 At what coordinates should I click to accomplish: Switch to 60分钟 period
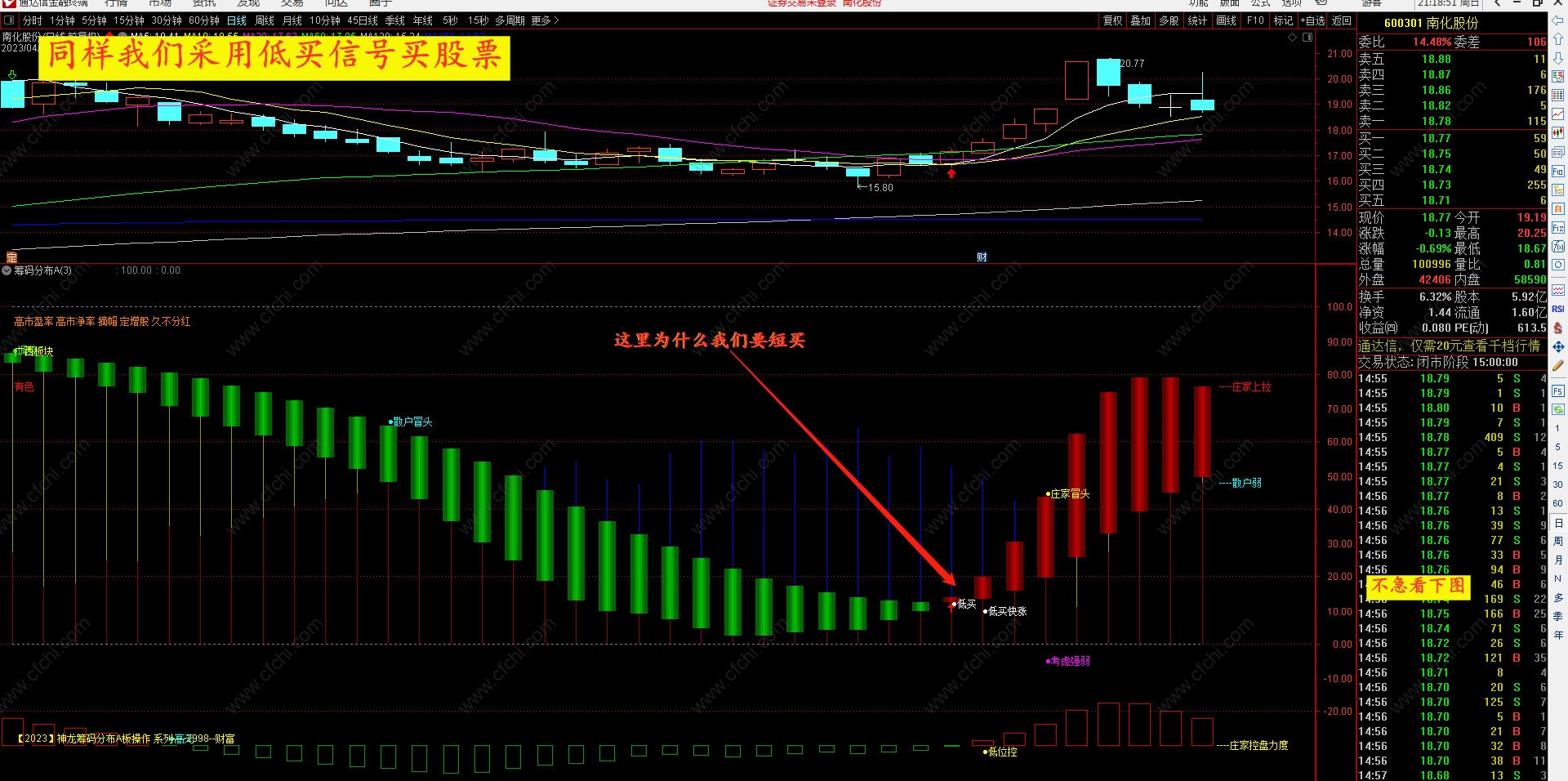204,20
